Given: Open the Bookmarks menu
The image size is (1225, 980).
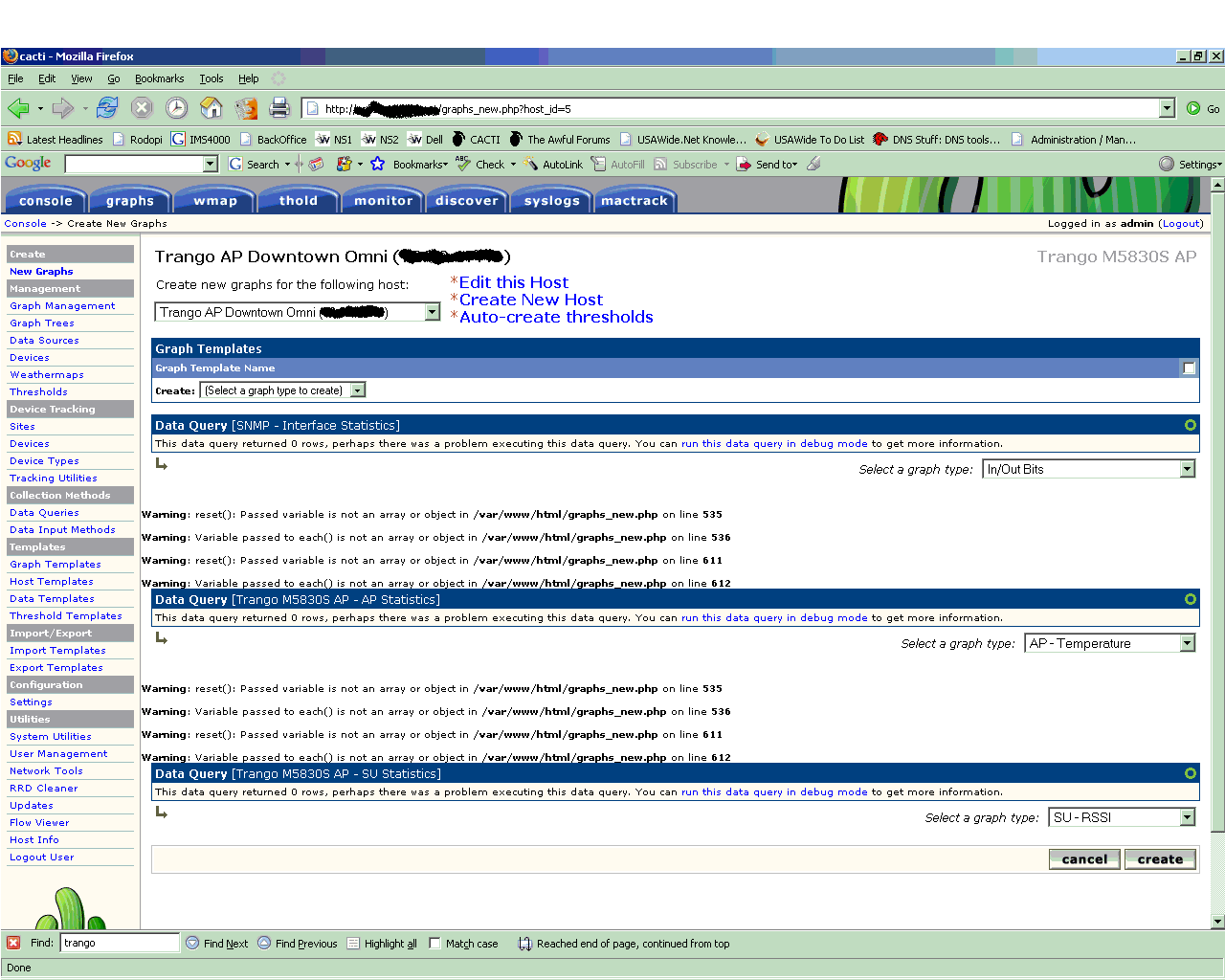Looking at the screenshot, I should pos(159,78).
